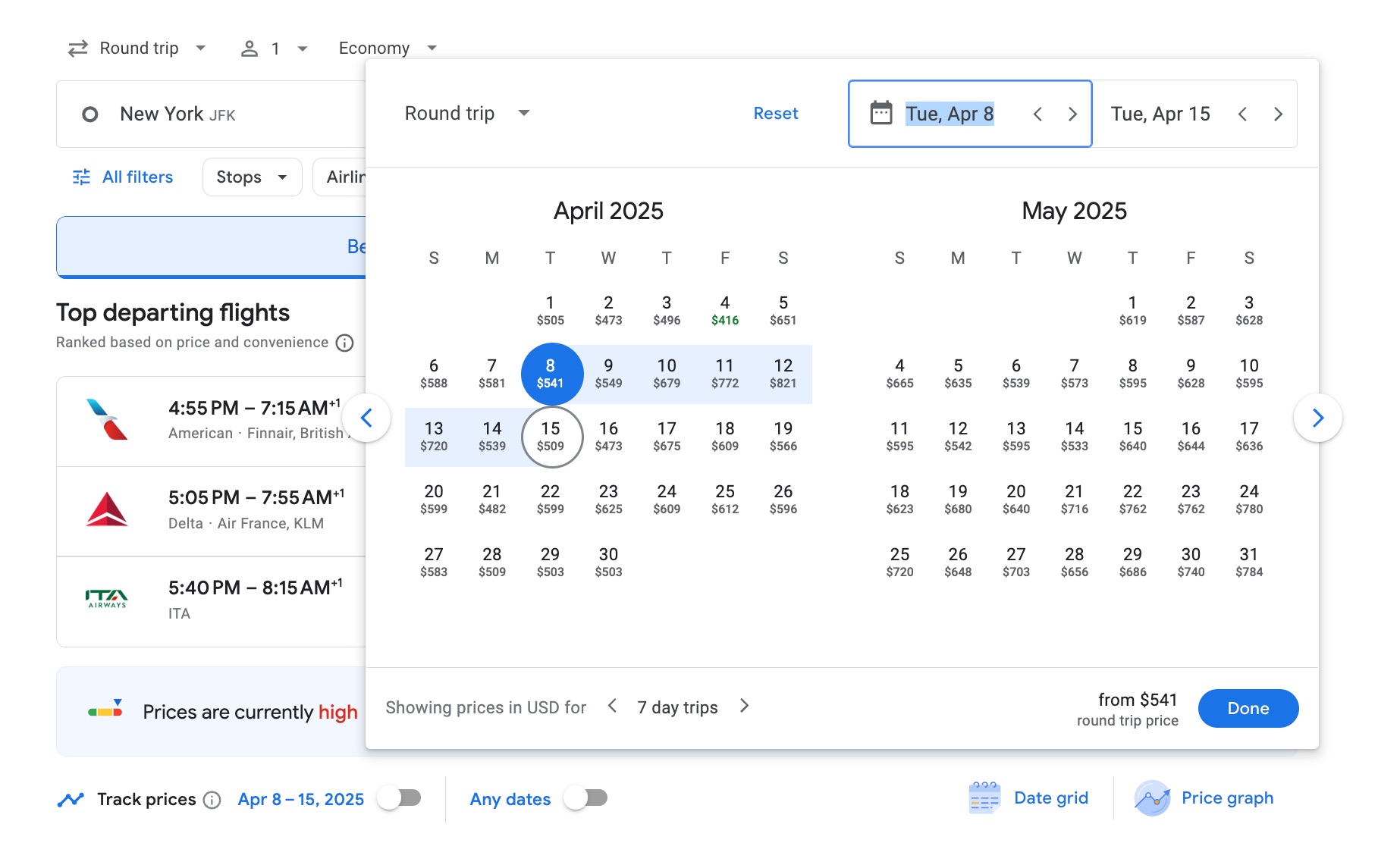Click the round trip swap arrows icon

77,47
